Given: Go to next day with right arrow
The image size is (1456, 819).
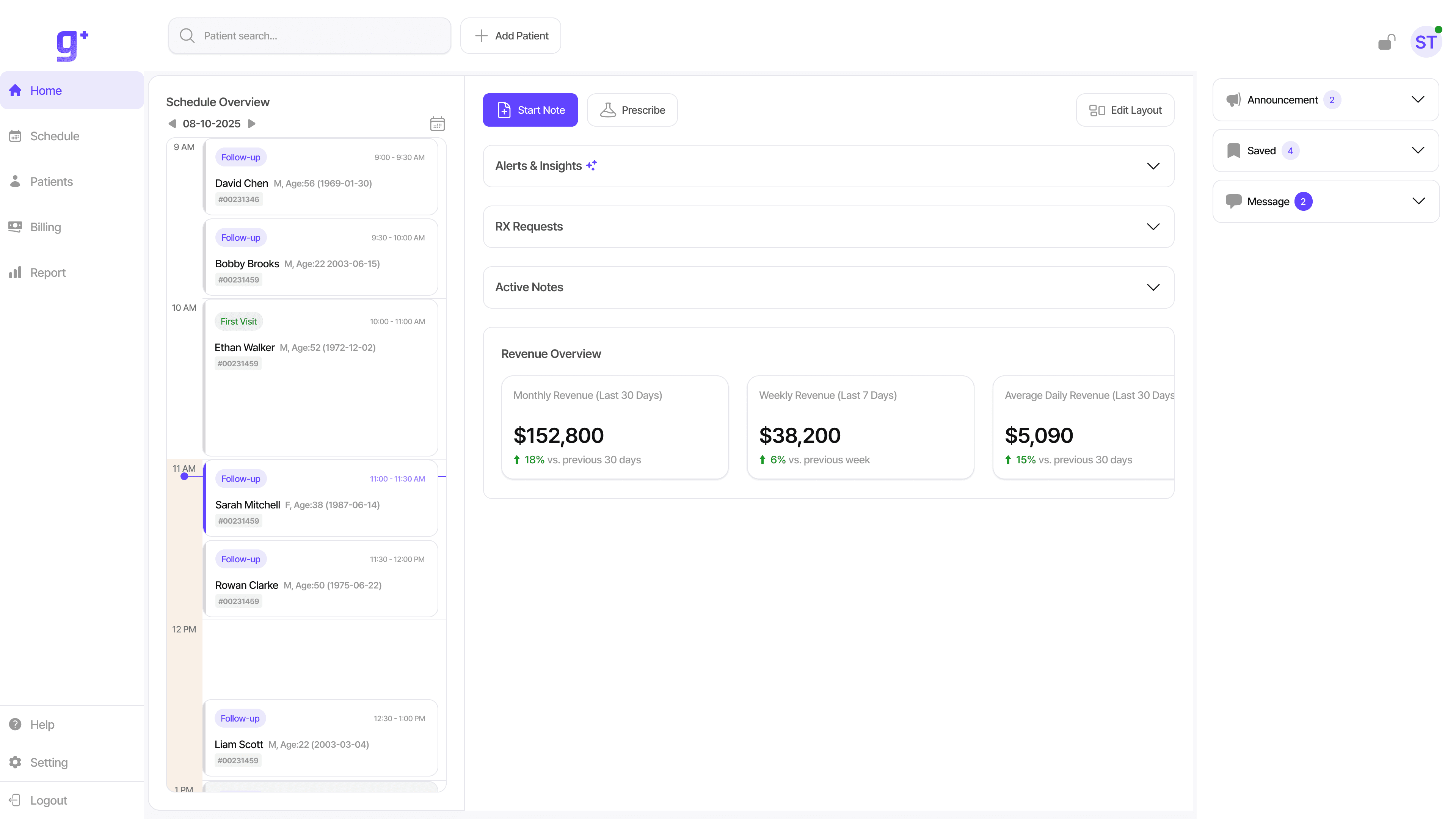Looking at the screenshot, I should coord(252,124).
